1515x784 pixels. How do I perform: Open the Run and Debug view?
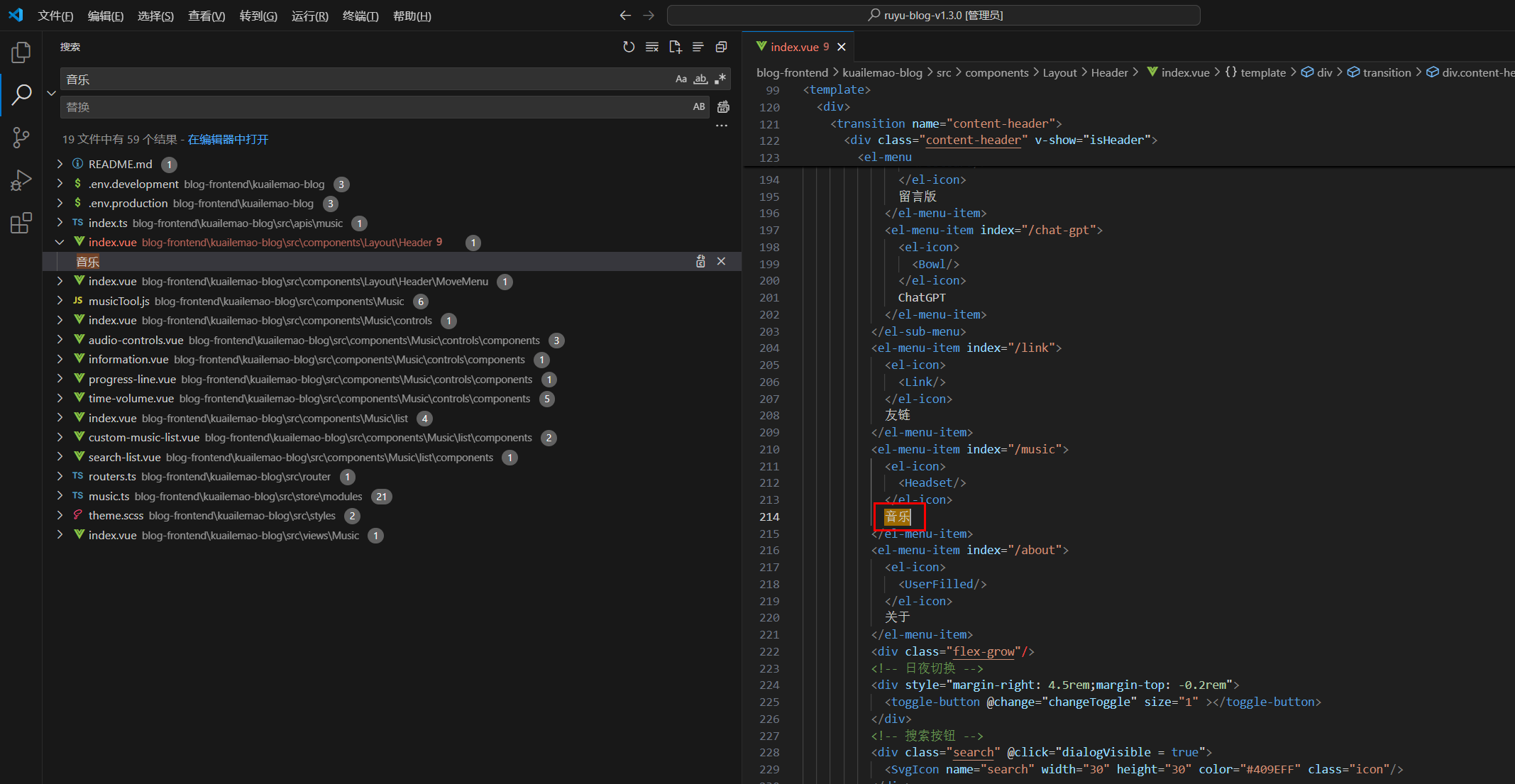coord(21,180)
